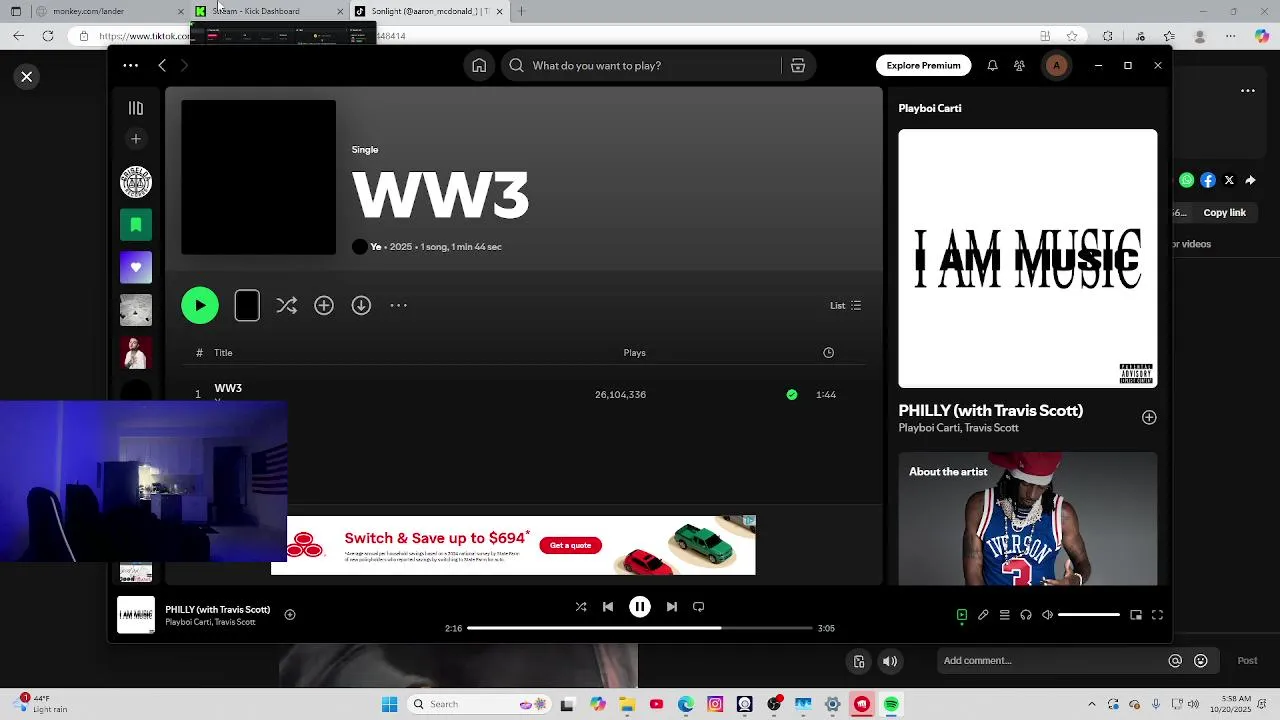Image resolution: width=1280 pixels, height=720 pixels.
Task: Share TikTok via WhatsApp icon
Action: pyautogui.click(x=1187, y=181)
